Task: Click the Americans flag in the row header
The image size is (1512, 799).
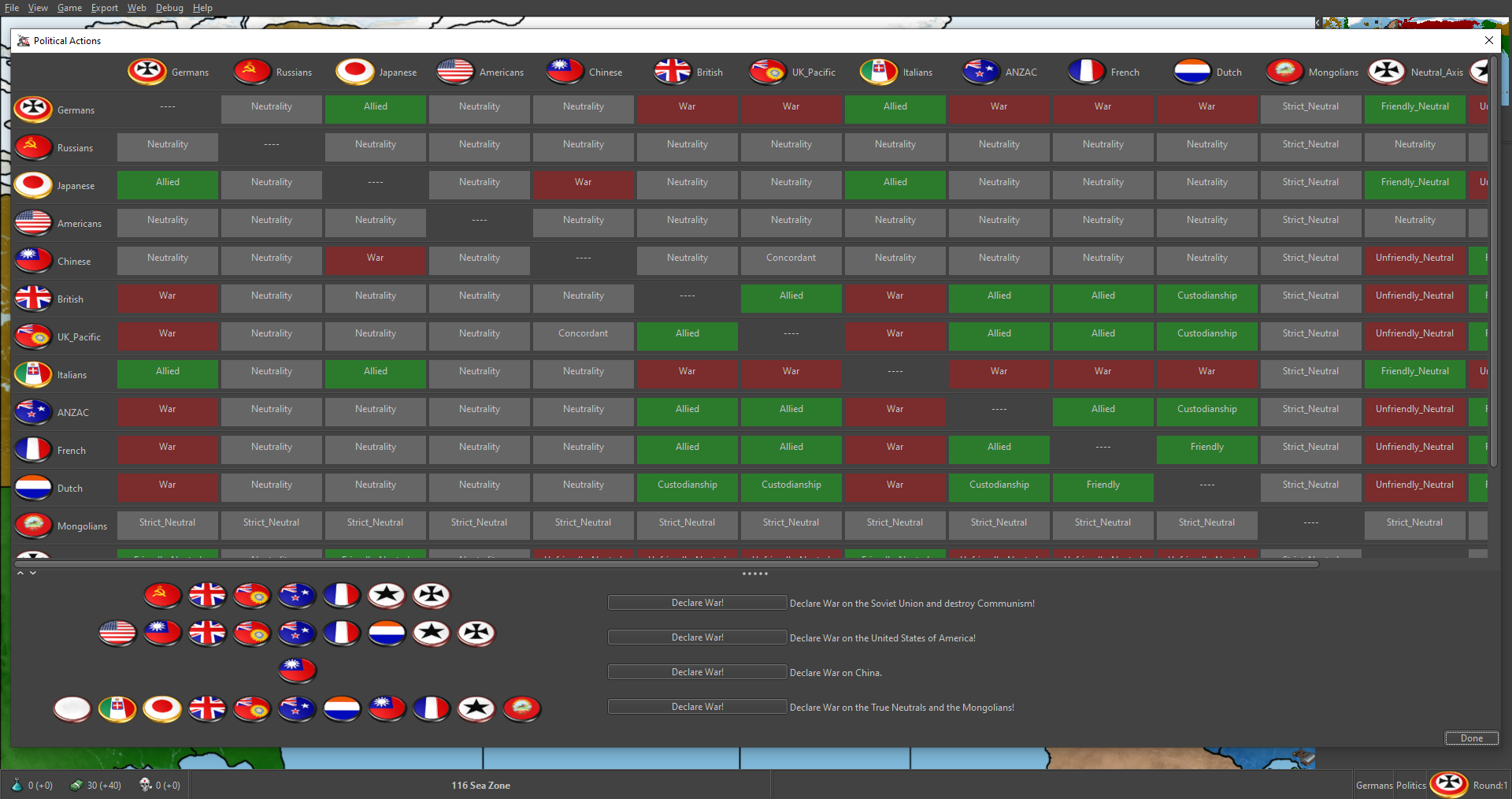Action: tap(33, 223)
